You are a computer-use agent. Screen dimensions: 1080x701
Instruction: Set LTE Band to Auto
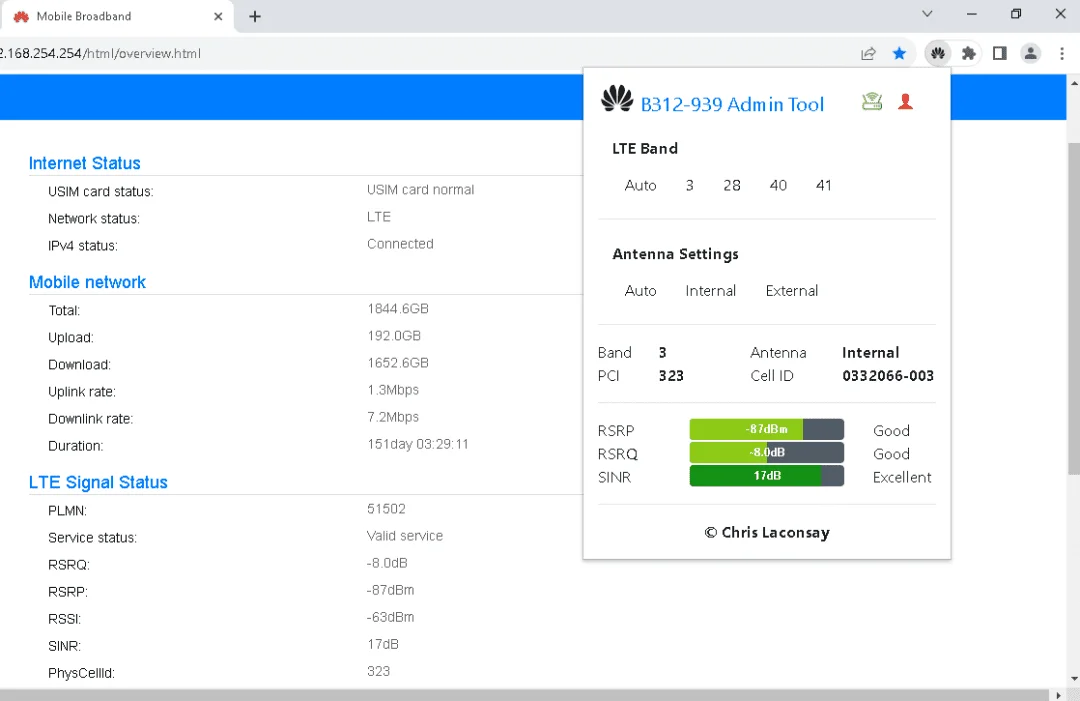point(641,185)
